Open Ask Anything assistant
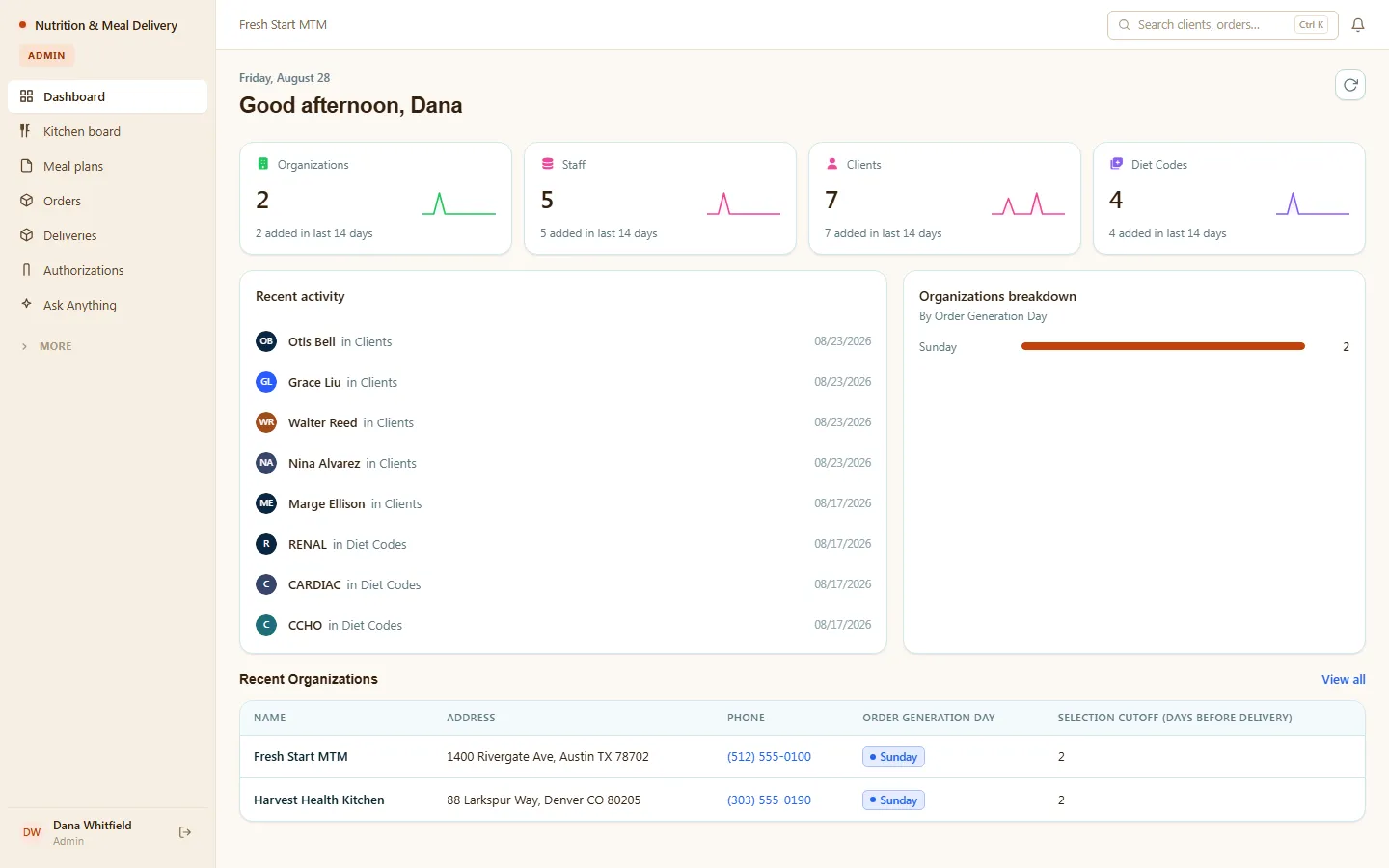Screen dimensions: 1389x868 [x=107, y=305]
